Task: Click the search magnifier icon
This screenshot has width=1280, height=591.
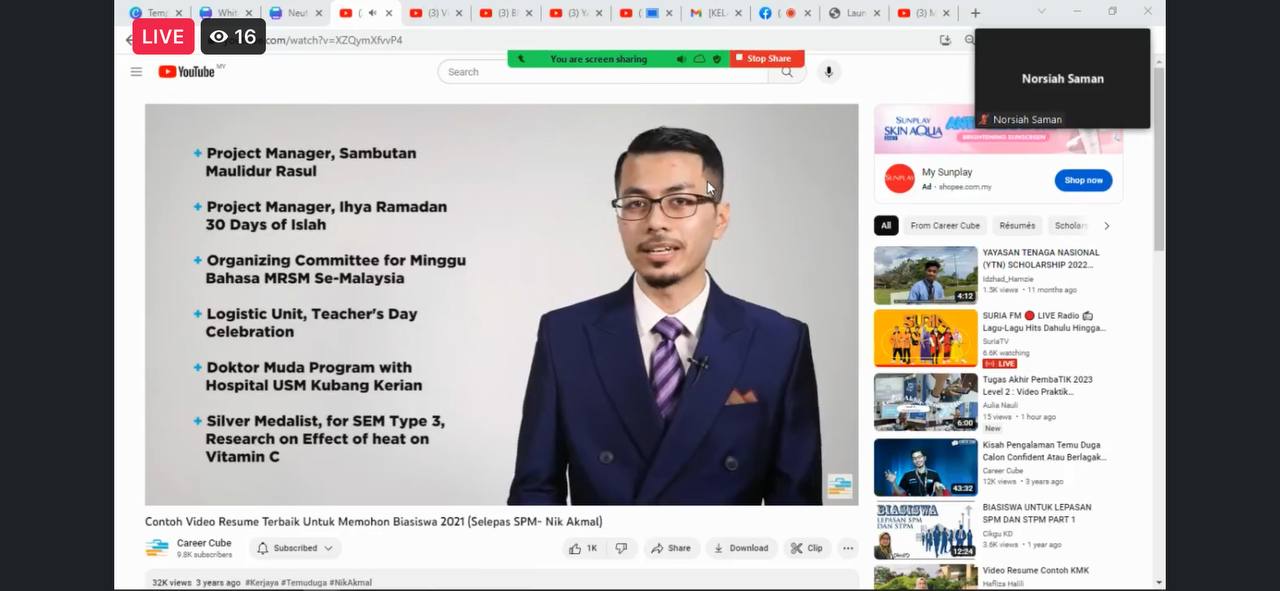Action: pyautogui.click(x=788, y=73)
